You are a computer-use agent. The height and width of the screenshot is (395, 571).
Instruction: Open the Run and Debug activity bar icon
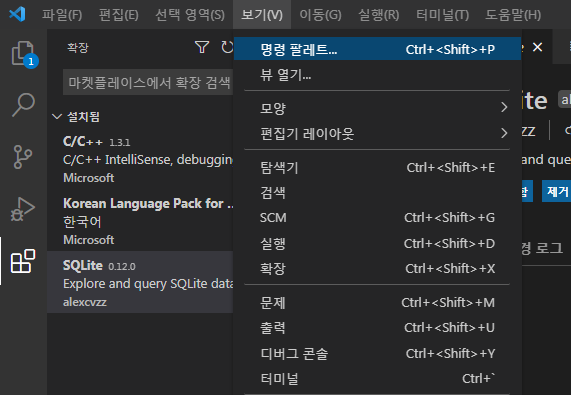point(23,209)
